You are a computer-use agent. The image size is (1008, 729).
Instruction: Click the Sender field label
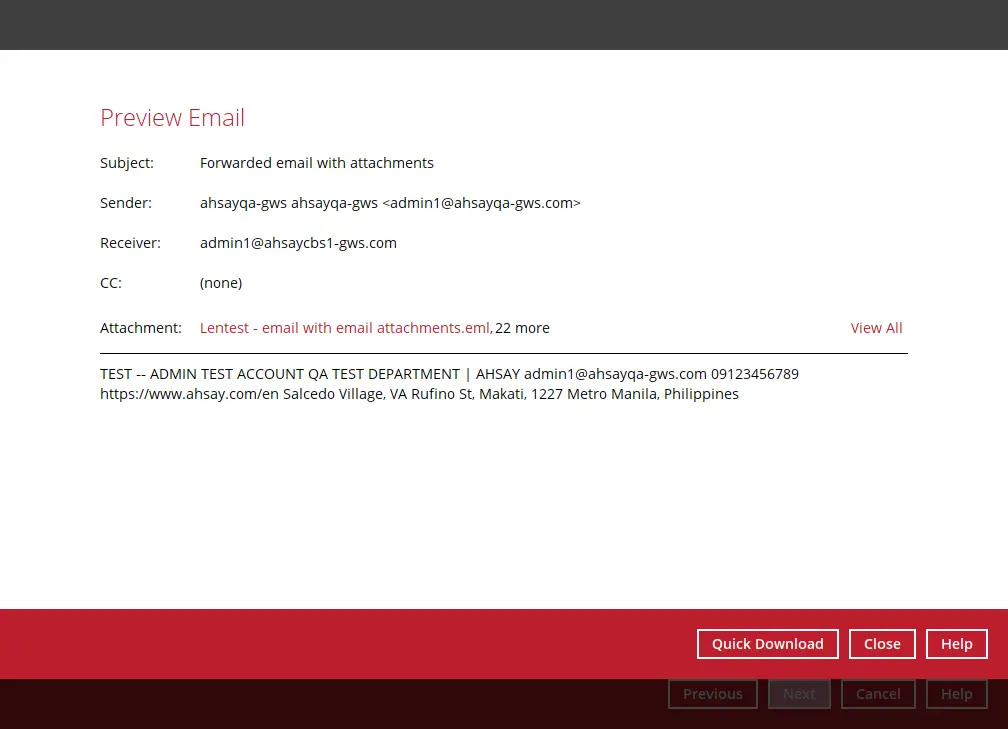click(x=126, y=202)
